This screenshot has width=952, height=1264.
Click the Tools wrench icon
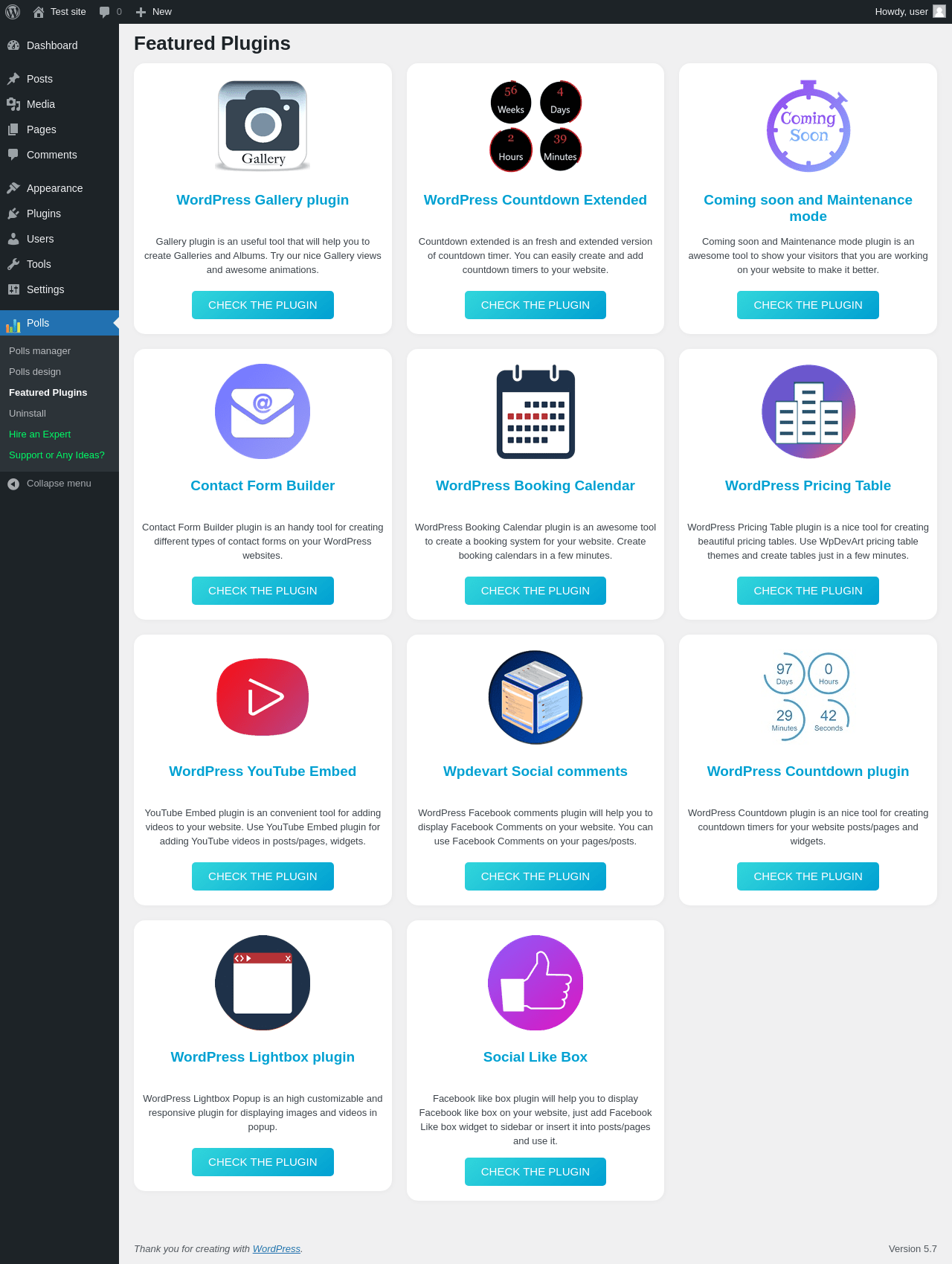[13, 264]
